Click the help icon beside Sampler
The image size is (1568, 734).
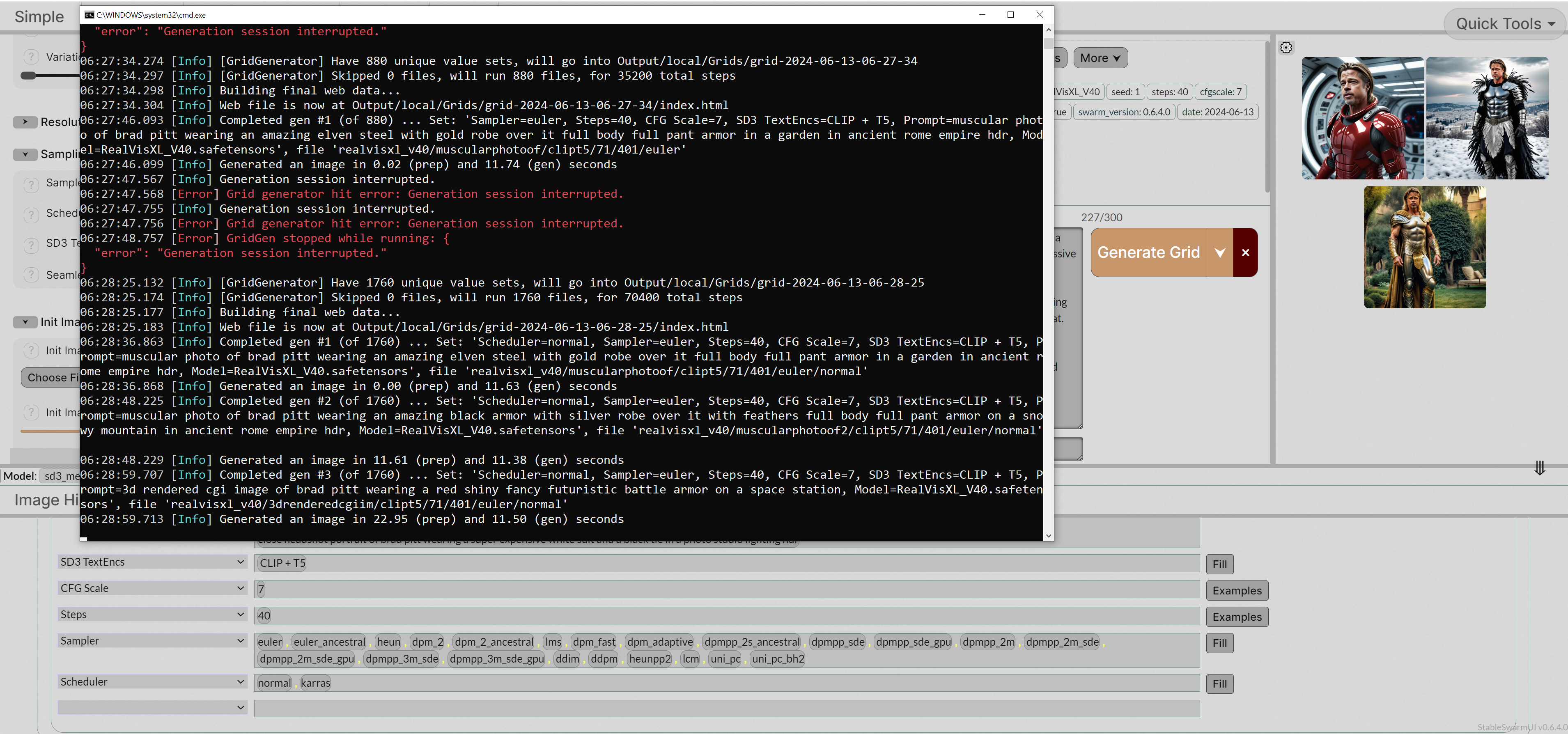tap(31, 184)
